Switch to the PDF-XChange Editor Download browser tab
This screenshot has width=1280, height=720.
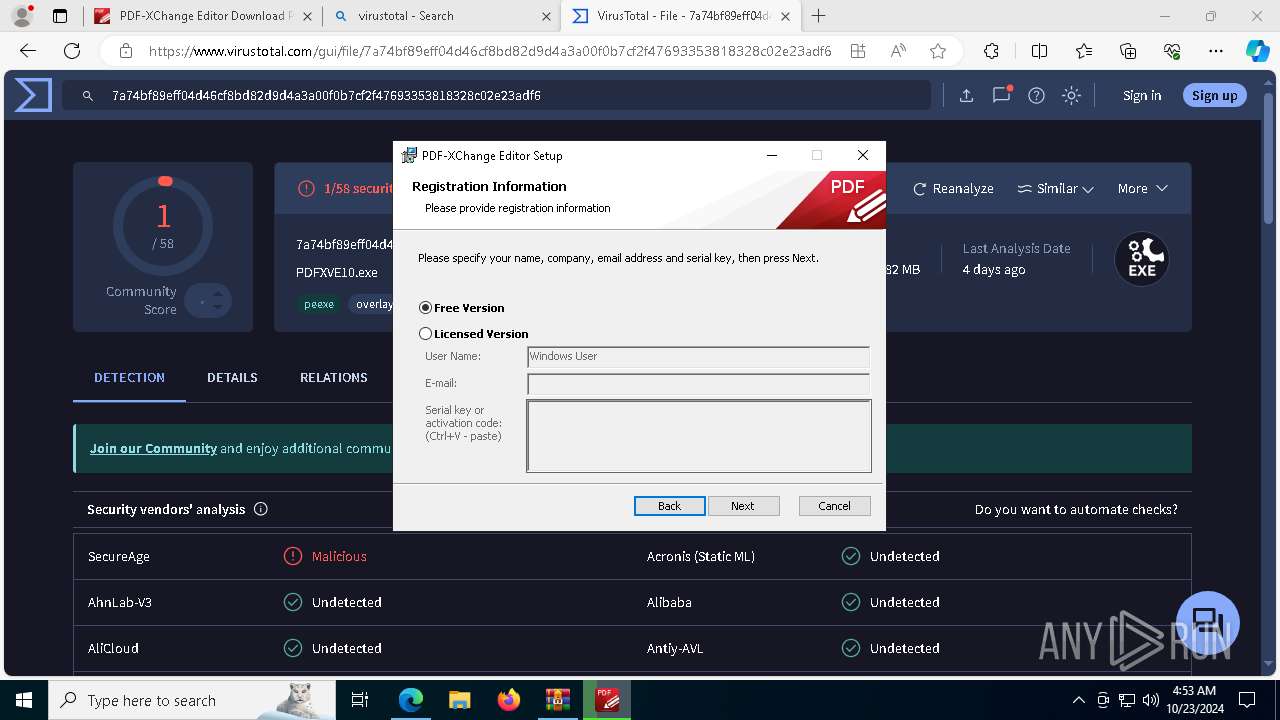(x=201, y=16)
